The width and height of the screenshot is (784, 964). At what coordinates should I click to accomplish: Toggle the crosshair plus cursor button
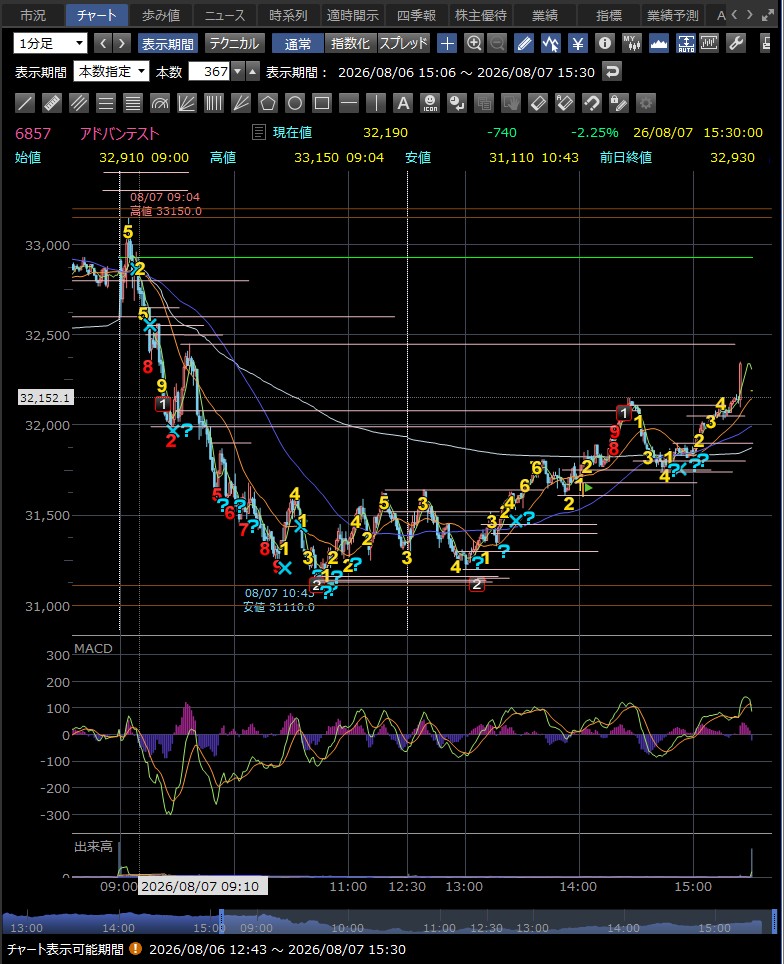click(447, 44)
